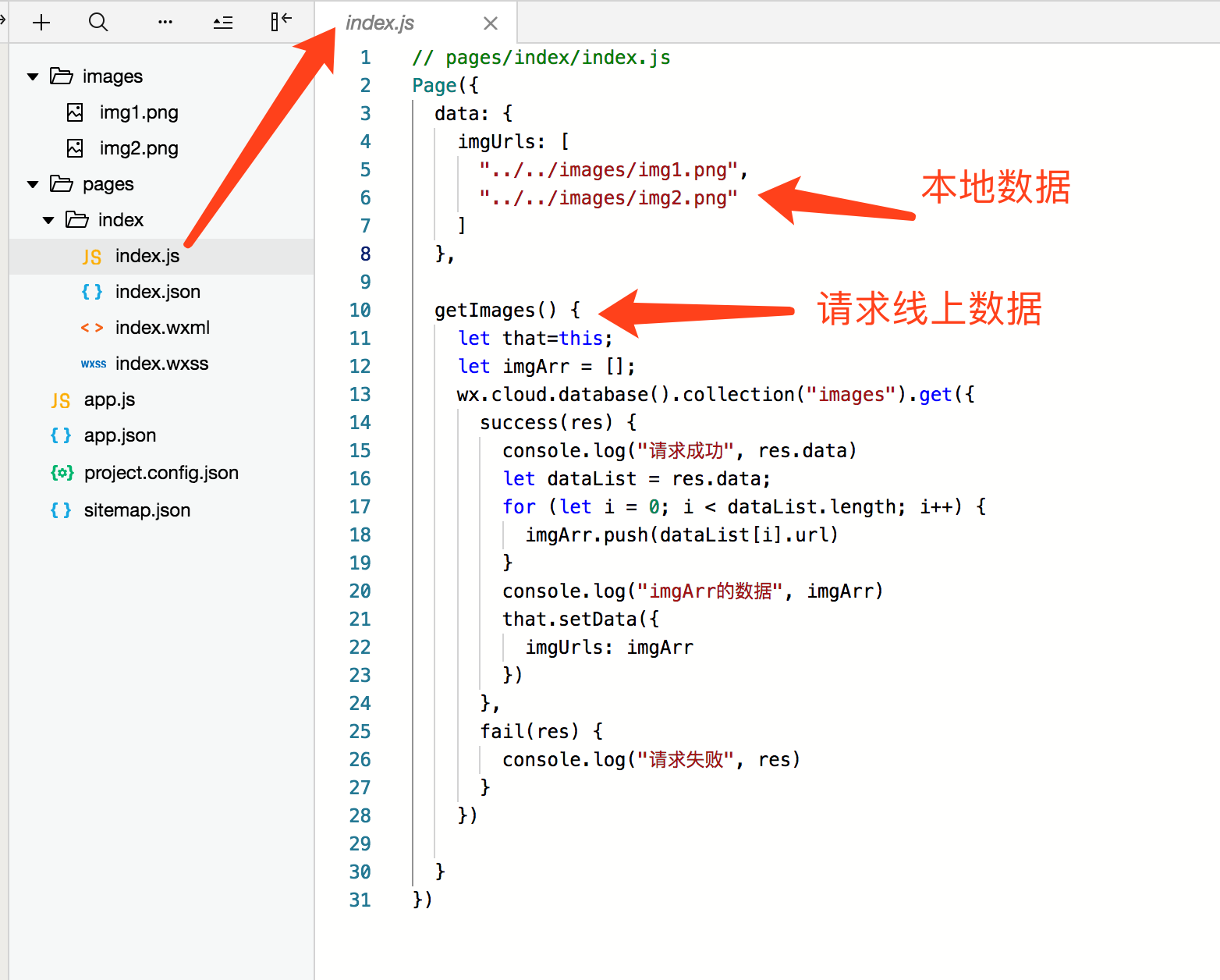
Task: Click the index folder icon
Action: (x=77, y=219)
